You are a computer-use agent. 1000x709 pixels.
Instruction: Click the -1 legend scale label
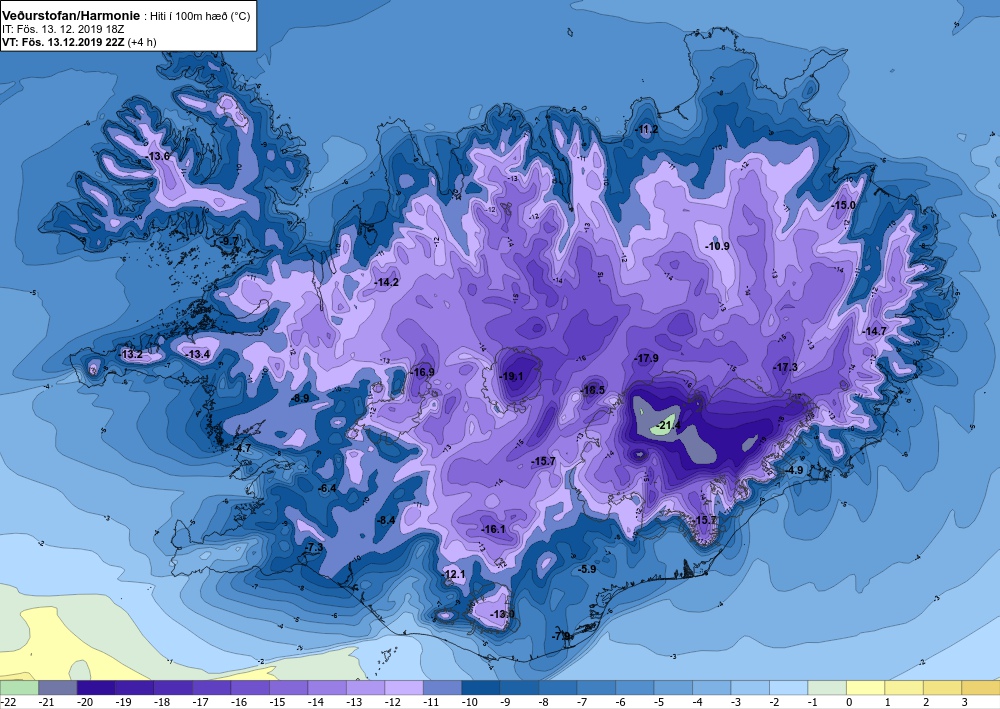(812, 702)
